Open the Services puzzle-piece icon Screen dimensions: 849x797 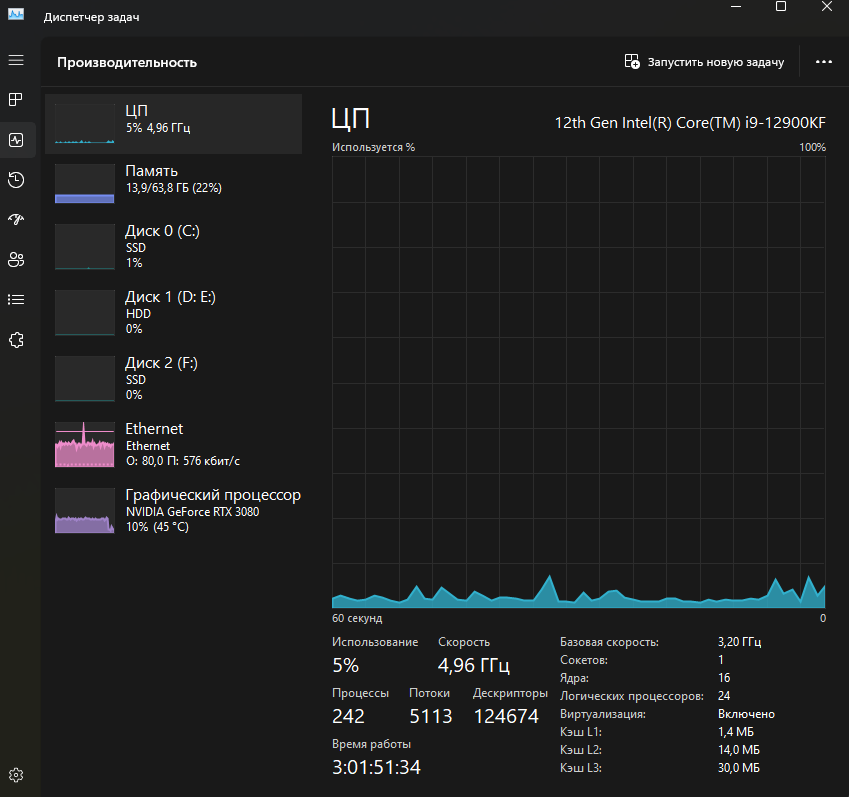click(x=16, y=340)
